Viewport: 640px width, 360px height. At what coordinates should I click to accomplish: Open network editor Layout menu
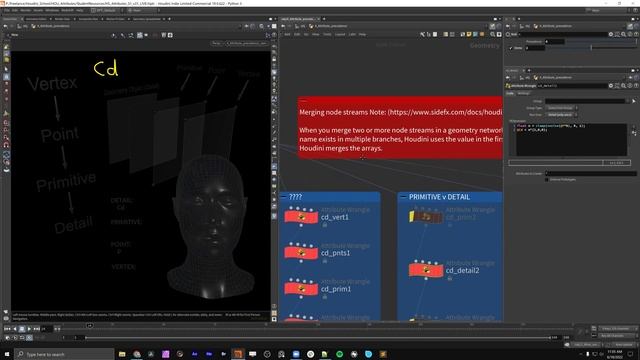pyautogui.click(x=340, y=34)
